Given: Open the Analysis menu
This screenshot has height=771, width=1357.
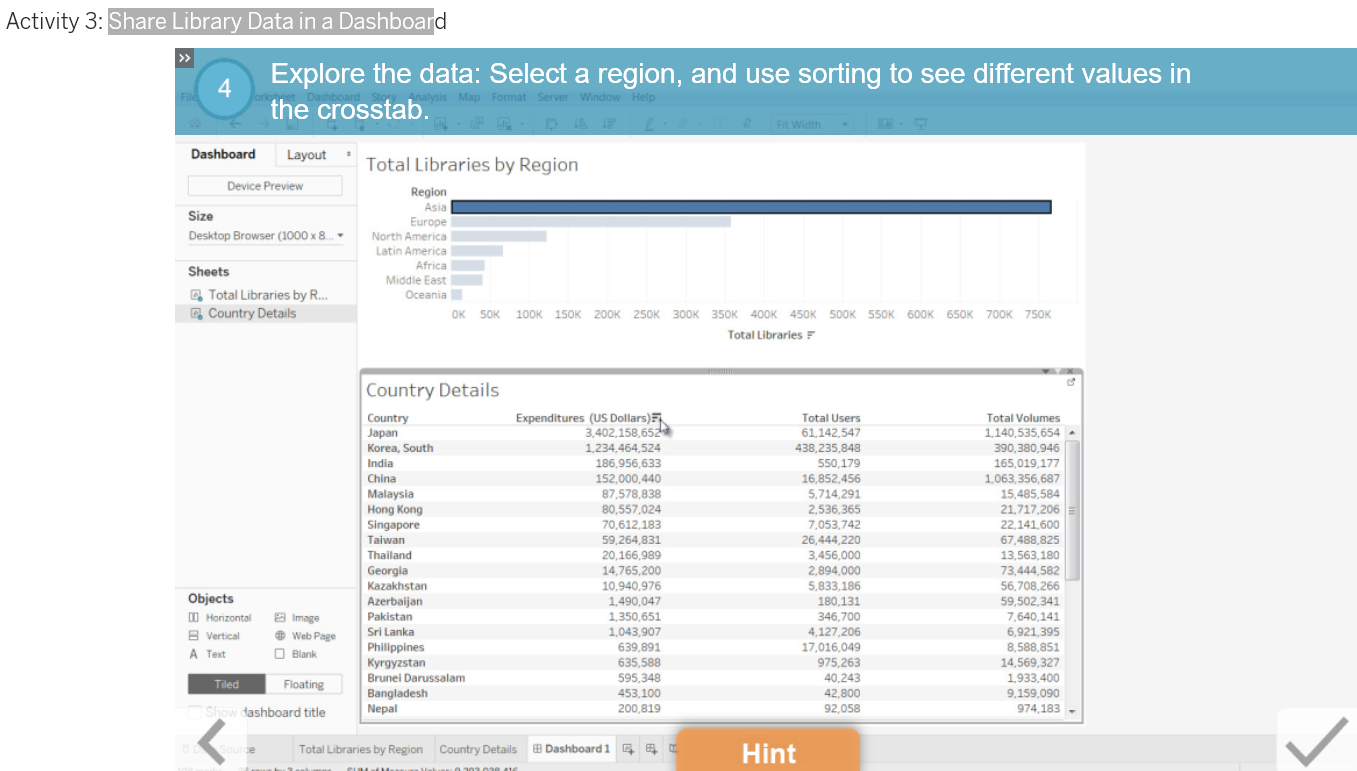Looking at the screenshot, I should click(x=428, y=97).
